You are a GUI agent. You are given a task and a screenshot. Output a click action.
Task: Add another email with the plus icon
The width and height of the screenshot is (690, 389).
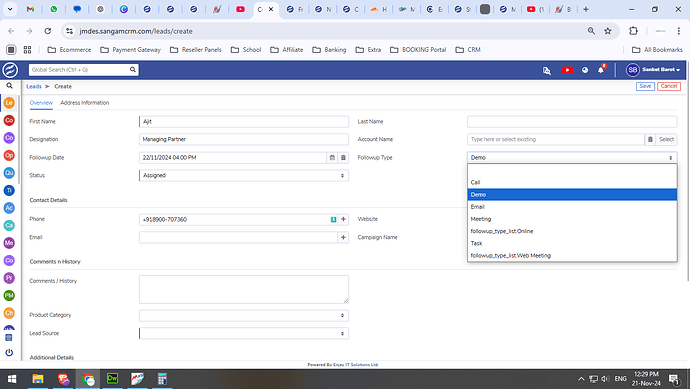(344, 238)
